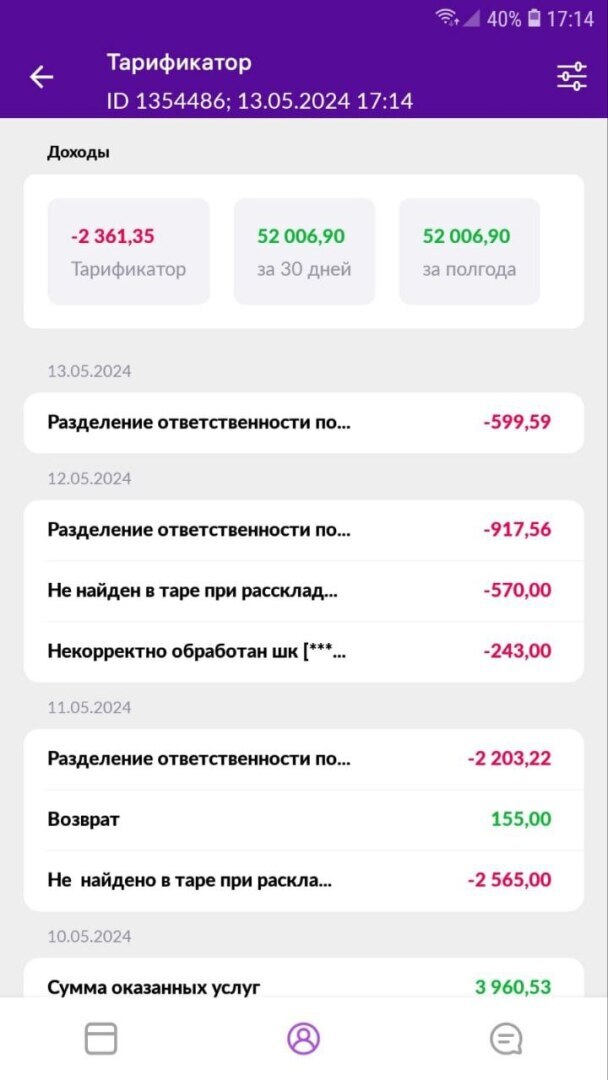
Task: Open the filter settings icon
Action: (571, 77)
